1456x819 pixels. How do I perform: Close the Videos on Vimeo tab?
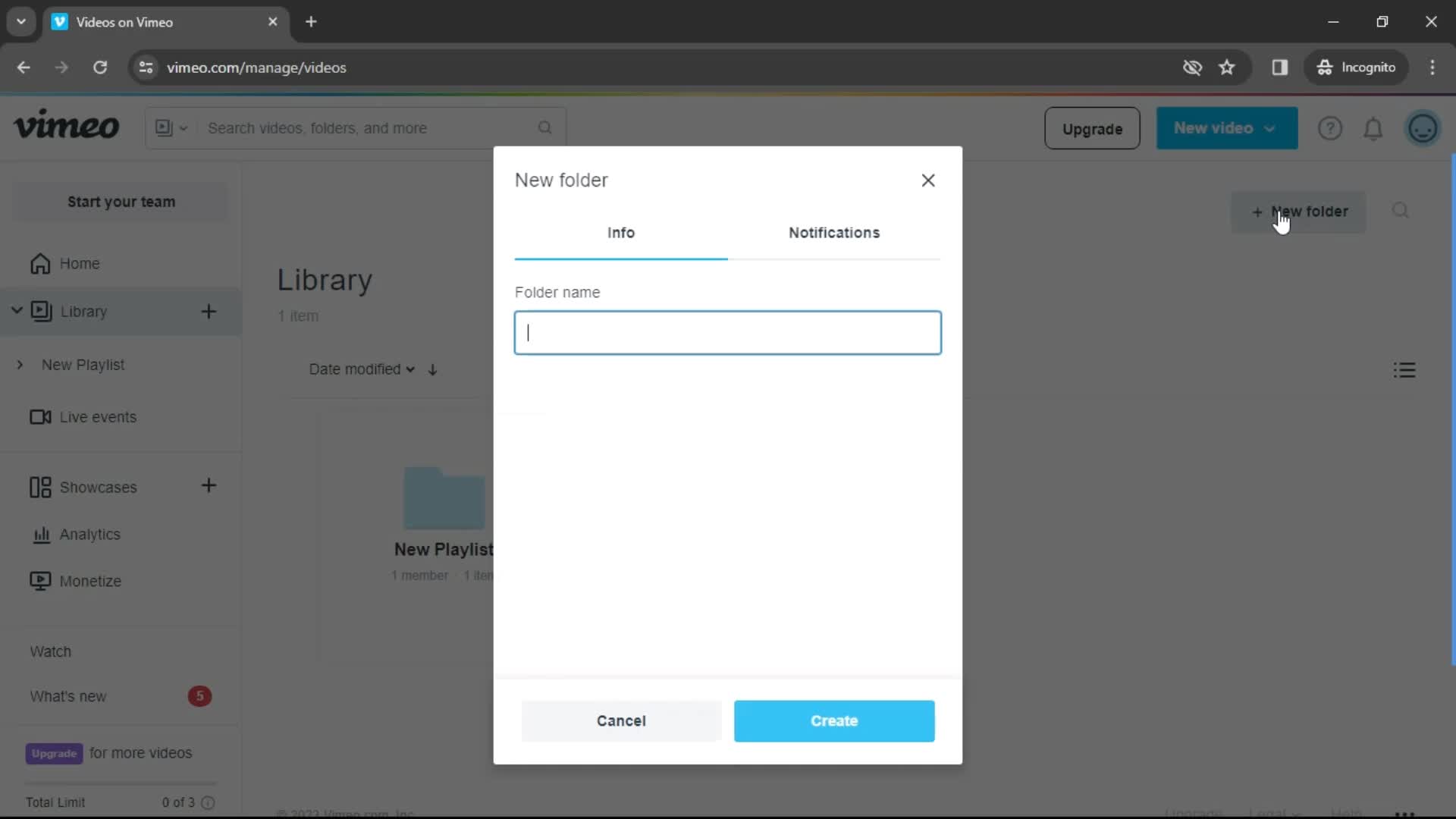click(x=273, y=22)
